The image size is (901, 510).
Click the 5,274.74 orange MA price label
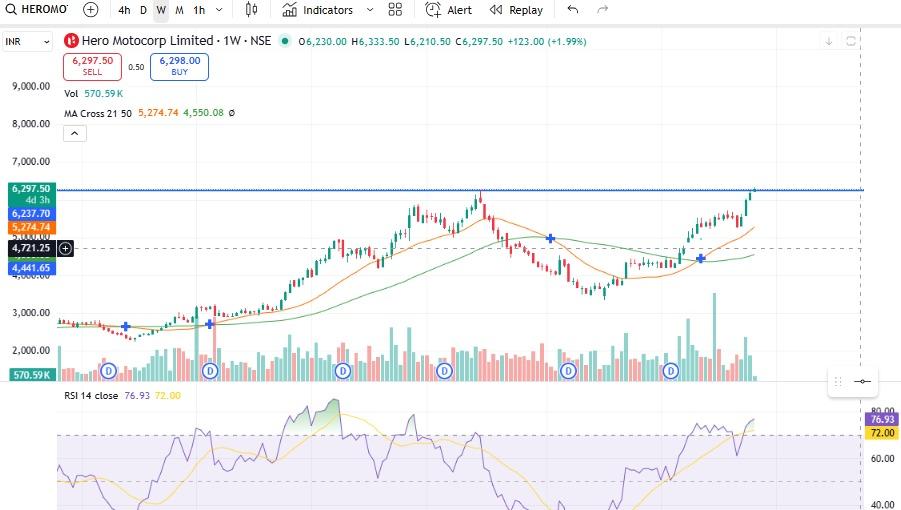point(32,227)
